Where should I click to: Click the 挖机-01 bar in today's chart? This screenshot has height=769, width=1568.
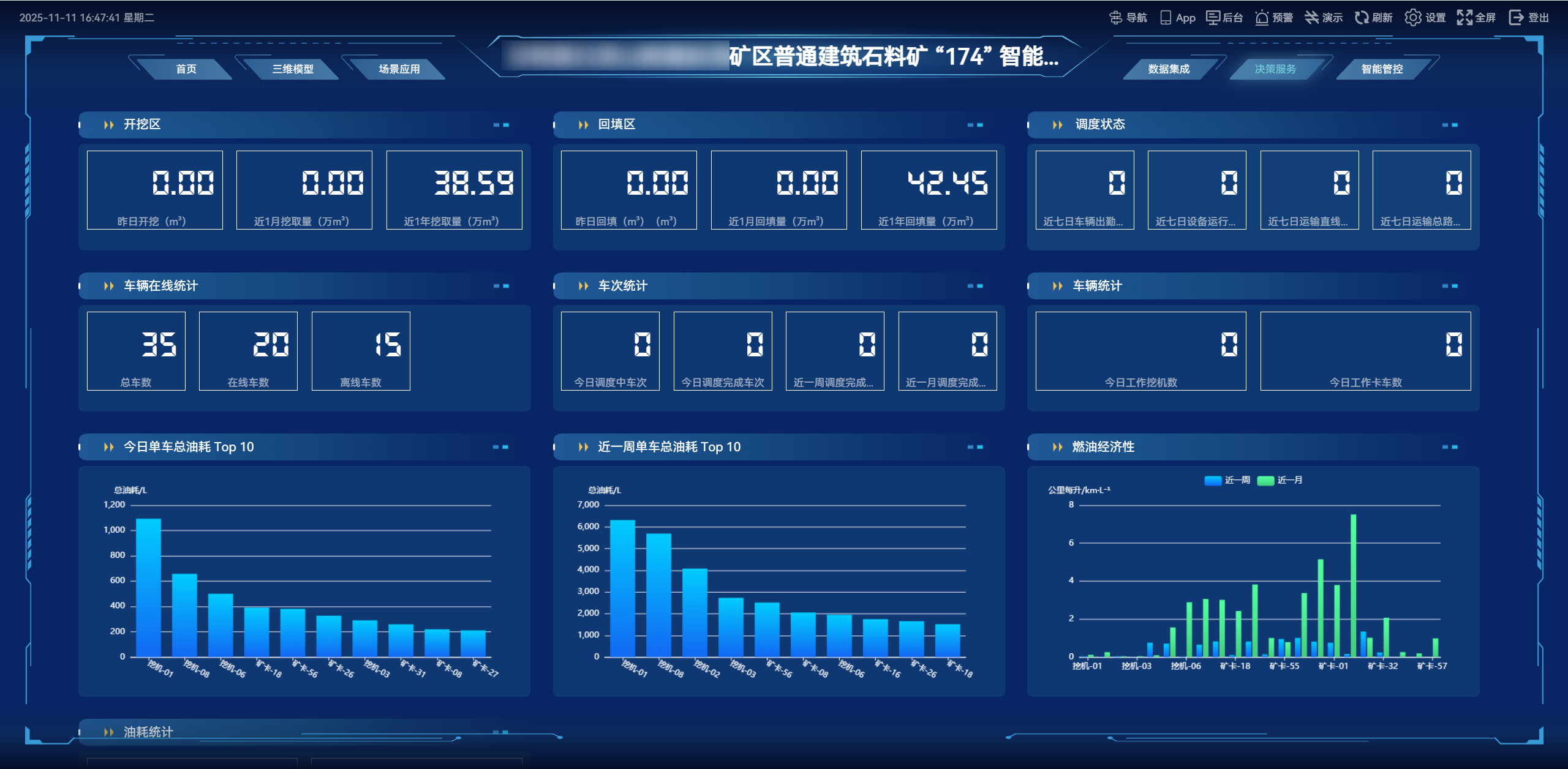click(x=148, y=588)
